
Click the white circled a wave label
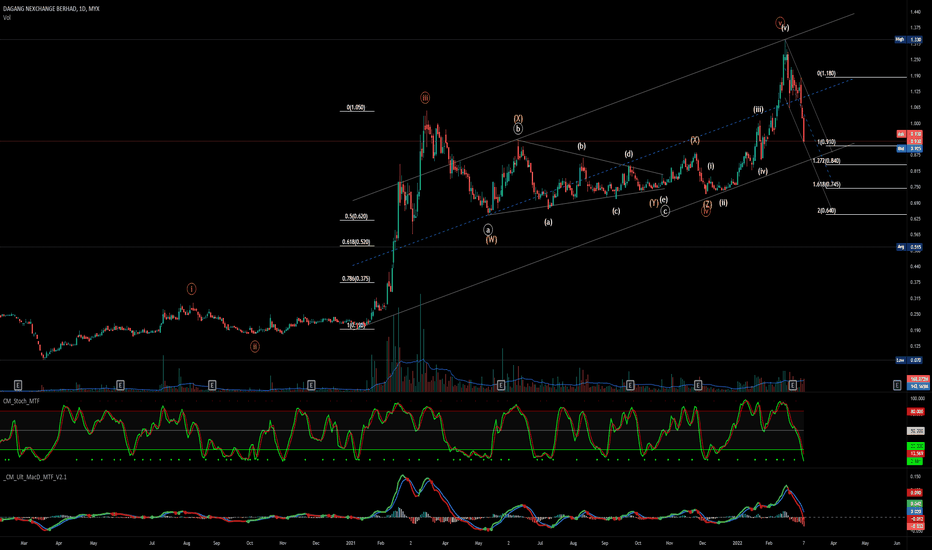[x=488, y=230]
